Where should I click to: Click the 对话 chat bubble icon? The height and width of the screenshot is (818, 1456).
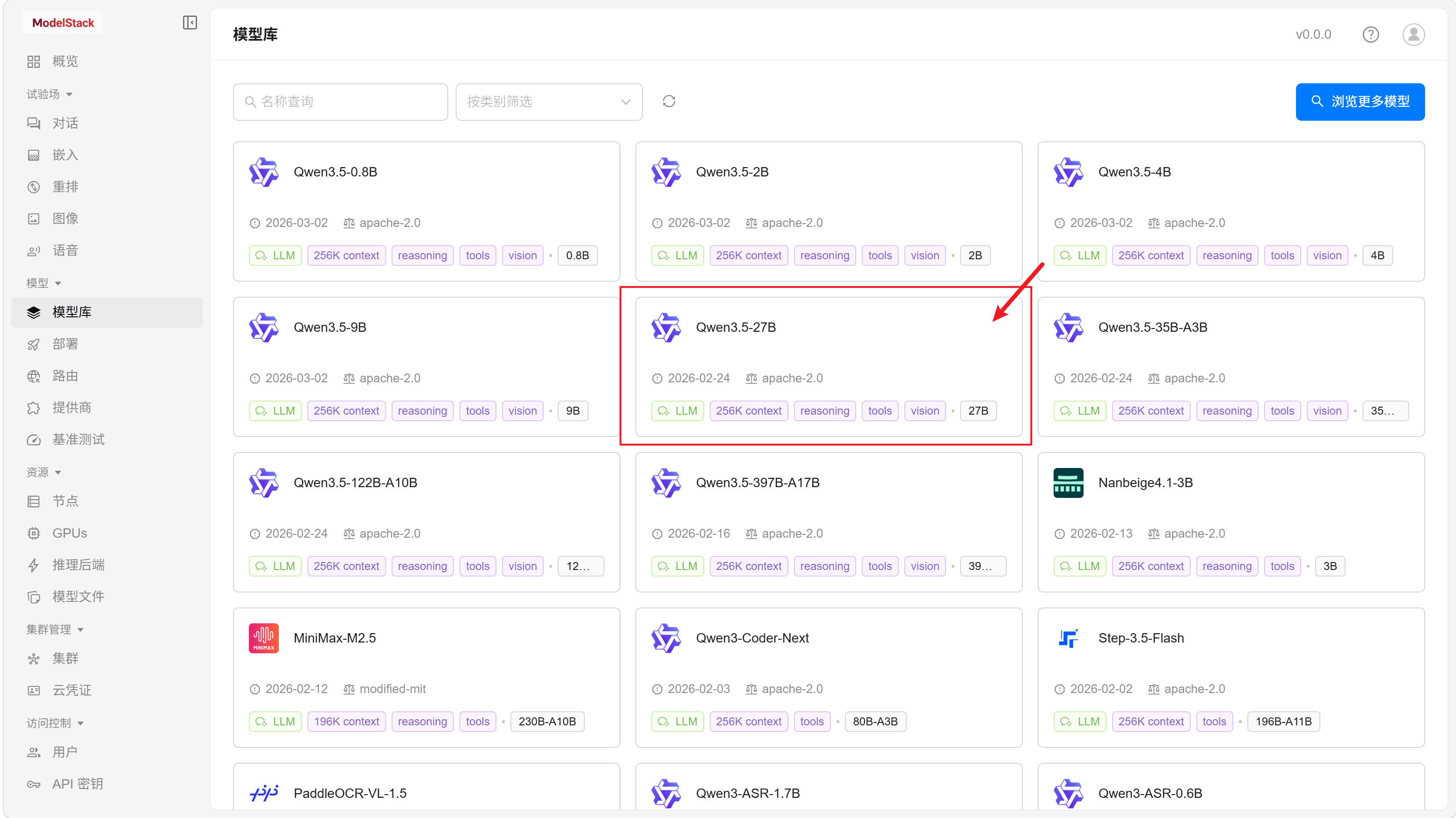[x=34, y=123]
